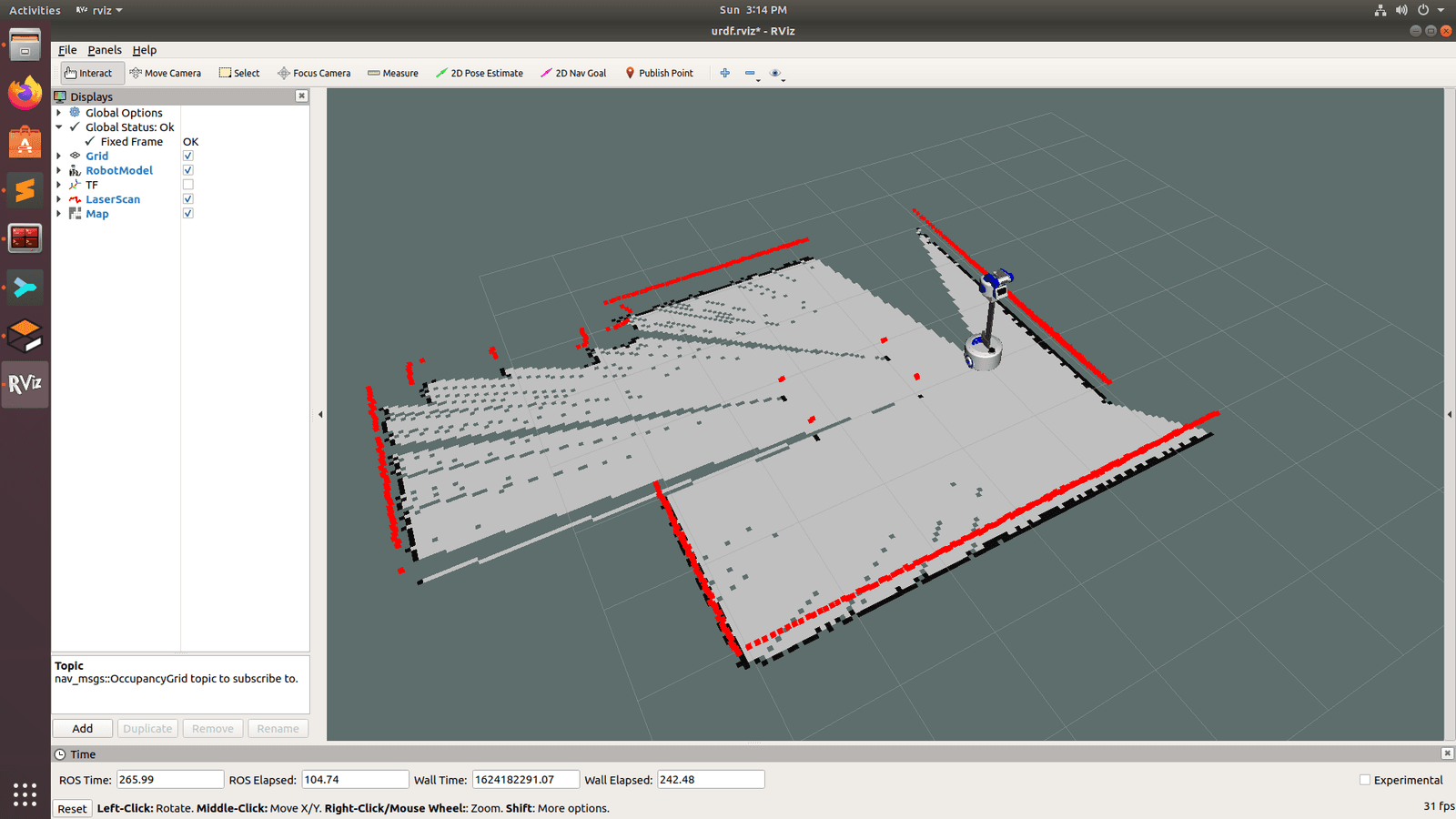This screenshot has height=819, width=1456.
Task: Close the Displays panel
Action: 301,96
